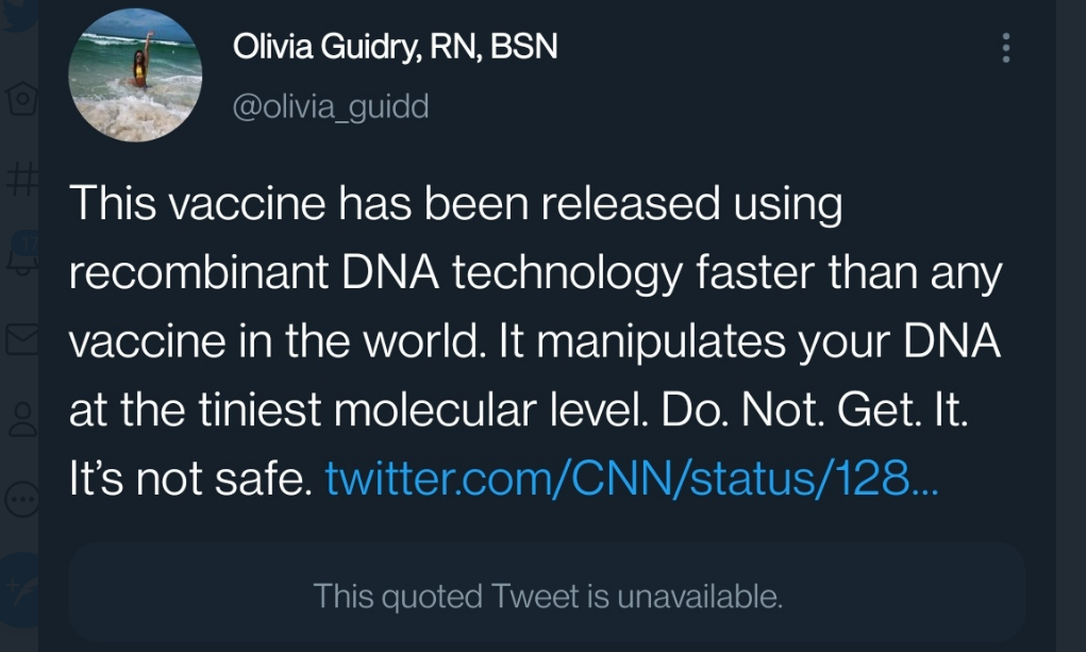Open Notifications via the bell icon

click(22, 255)
